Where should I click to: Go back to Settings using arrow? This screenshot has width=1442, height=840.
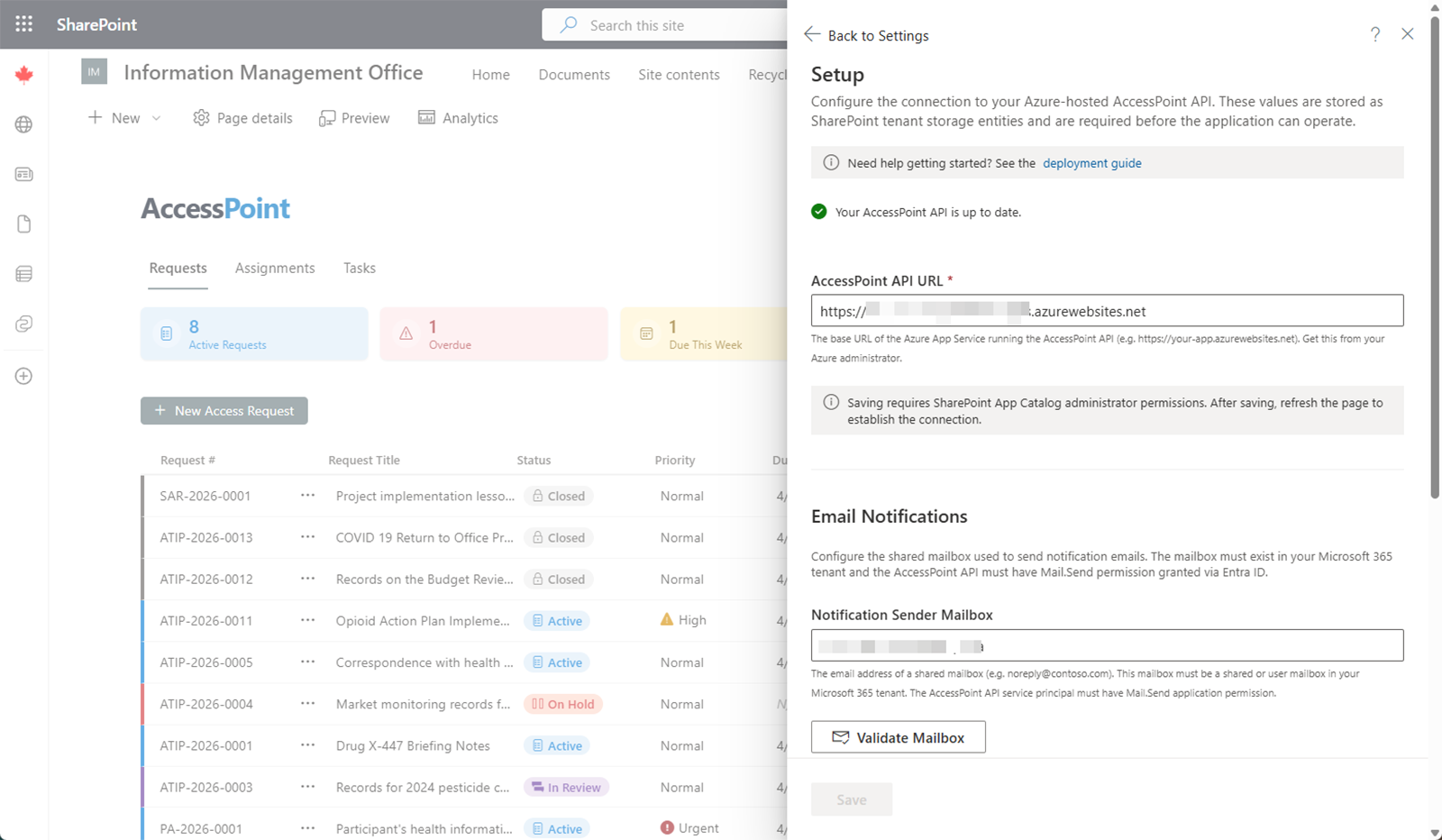812,34
